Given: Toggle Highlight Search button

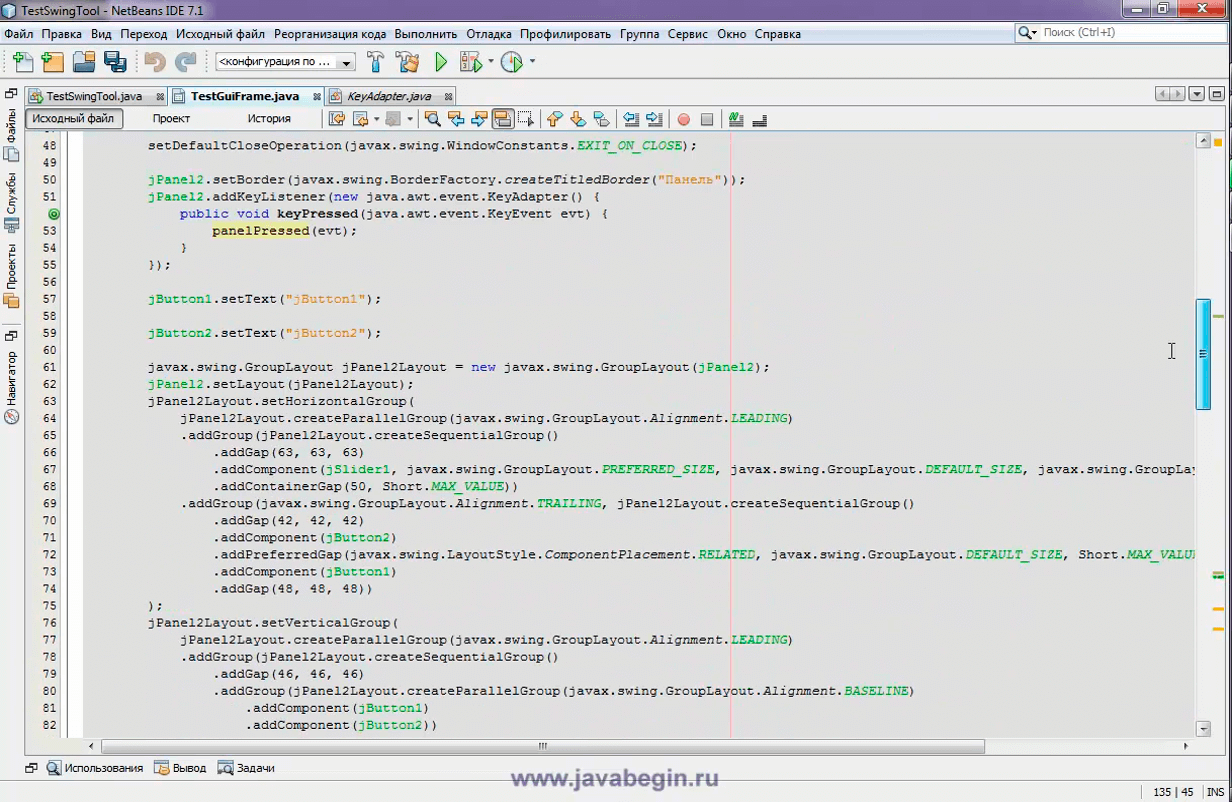Looking at the screenshot, I should (x=502, y=119).
